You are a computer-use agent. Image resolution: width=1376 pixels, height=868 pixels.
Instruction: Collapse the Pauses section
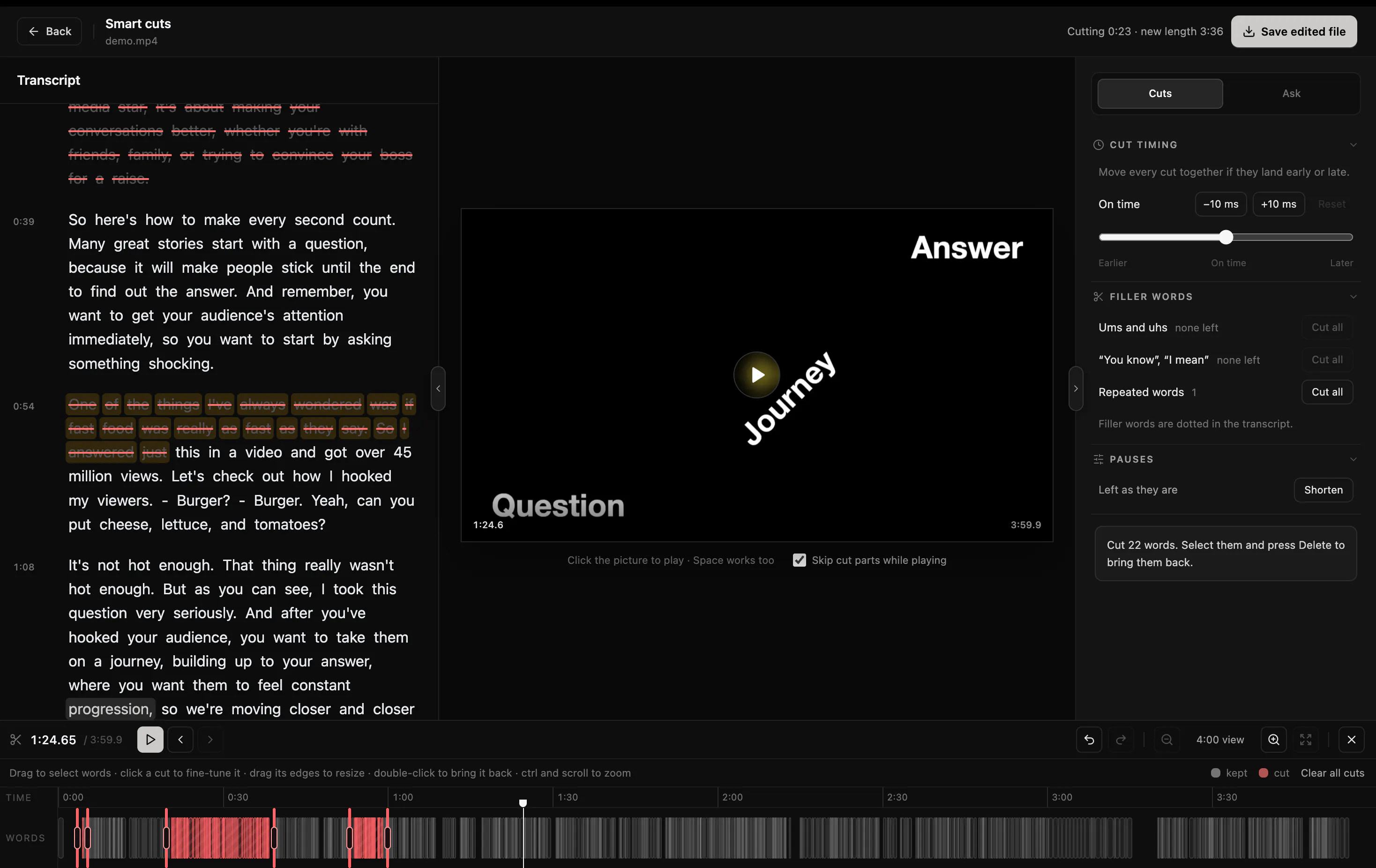click(x=1353, y=459)
